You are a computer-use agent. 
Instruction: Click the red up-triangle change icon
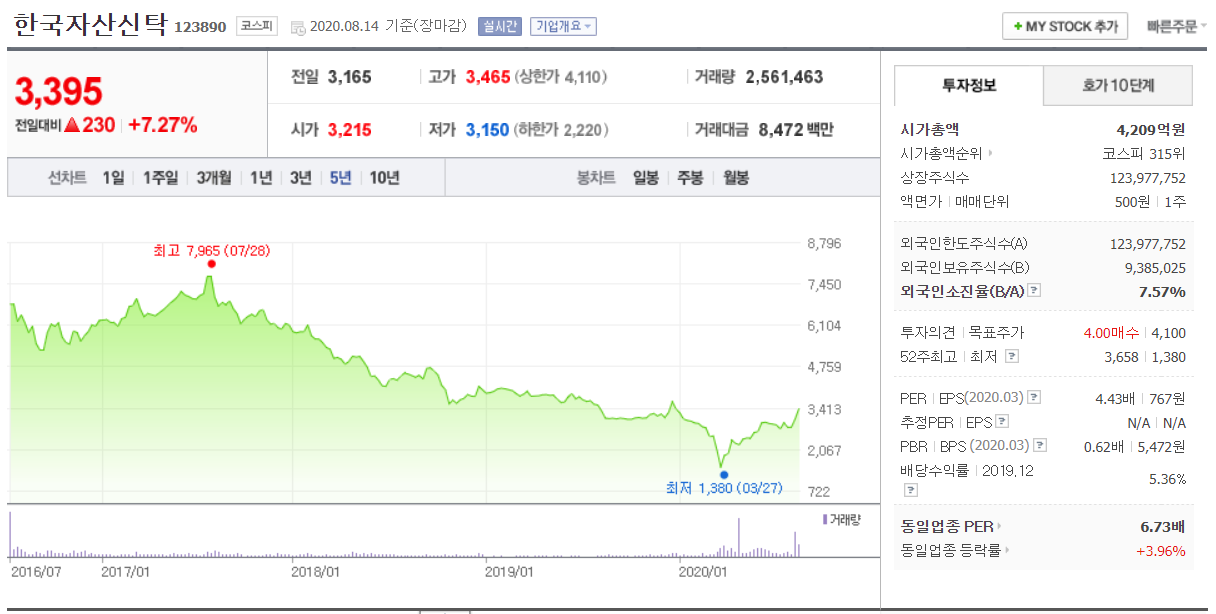(x=71, y=126)
